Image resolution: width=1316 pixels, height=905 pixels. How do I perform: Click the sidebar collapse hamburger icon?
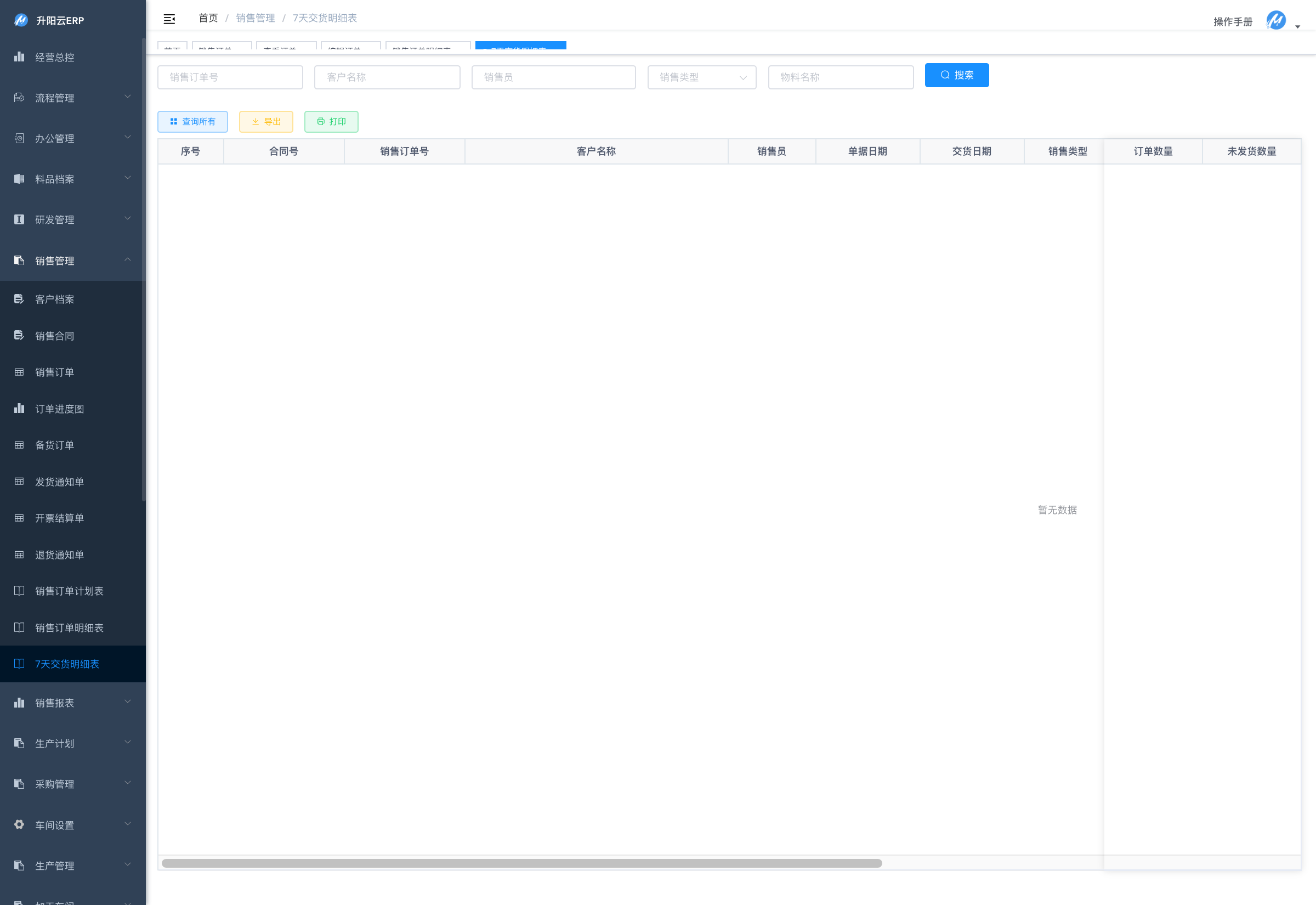tap(169, 19)
